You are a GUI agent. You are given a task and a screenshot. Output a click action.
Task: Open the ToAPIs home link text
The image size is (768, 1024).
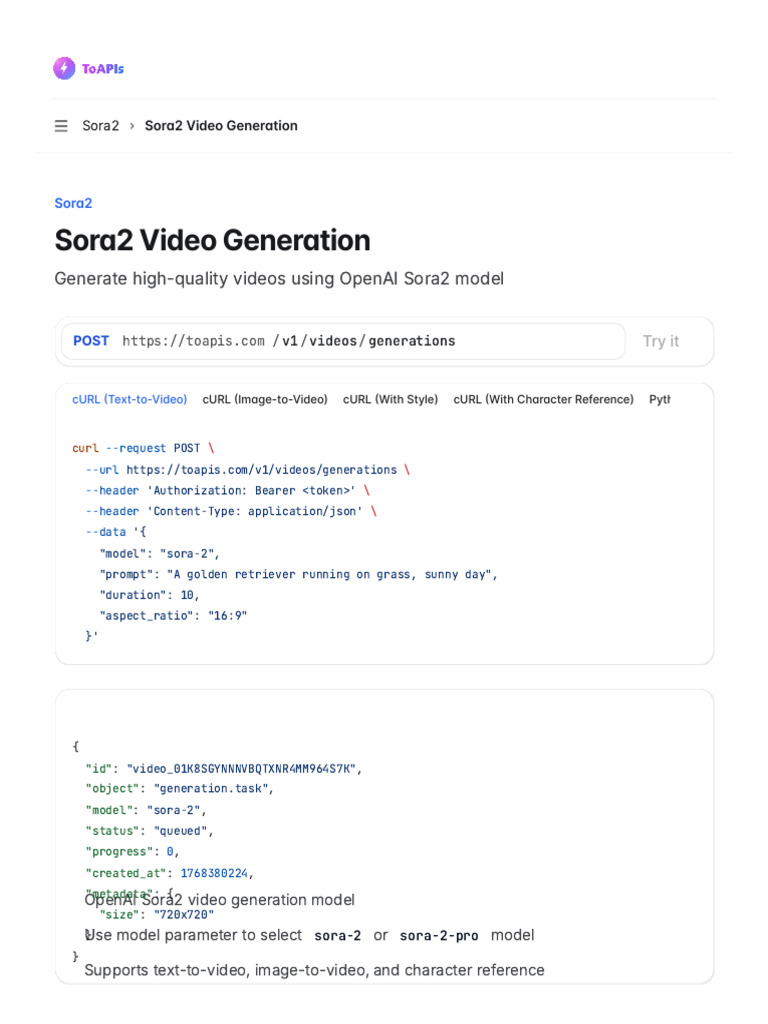tap(103, 69)
